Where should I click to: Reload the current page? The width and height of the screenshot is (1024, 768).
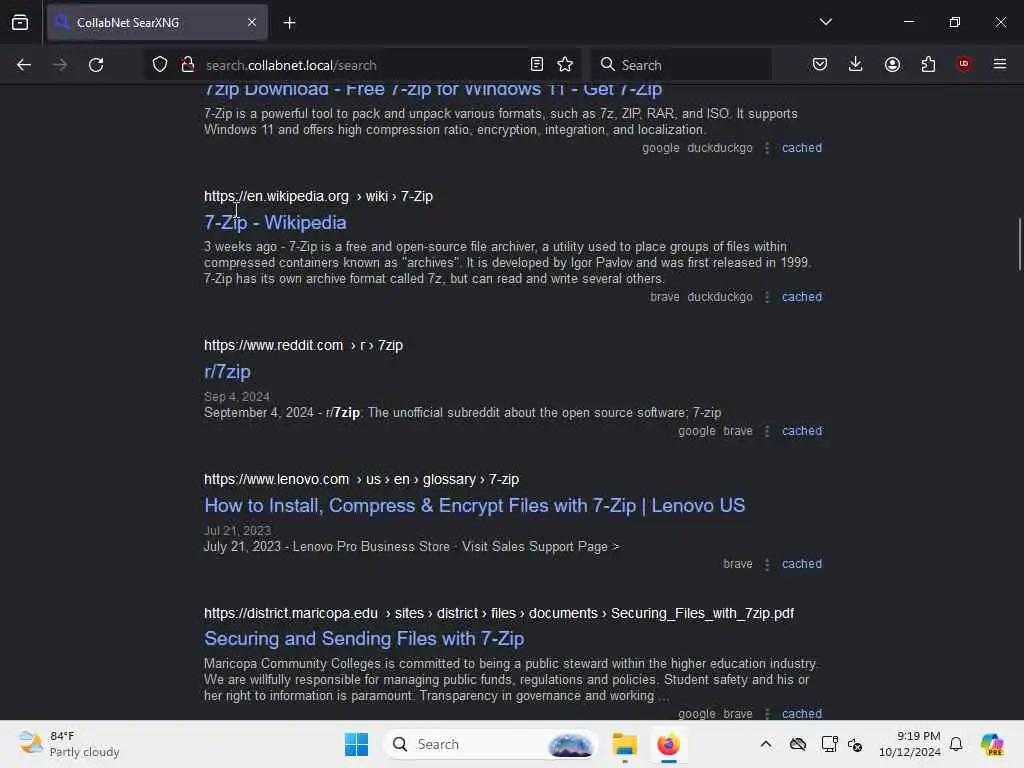pyautogui.click(x=96, y=65)
